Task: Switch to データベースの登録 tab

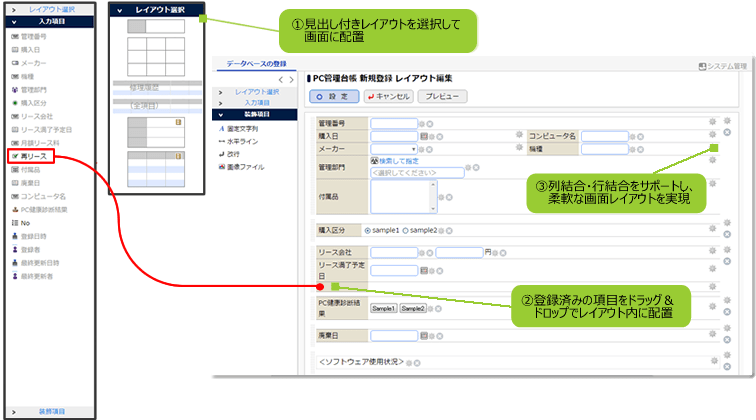Action: 256,64
